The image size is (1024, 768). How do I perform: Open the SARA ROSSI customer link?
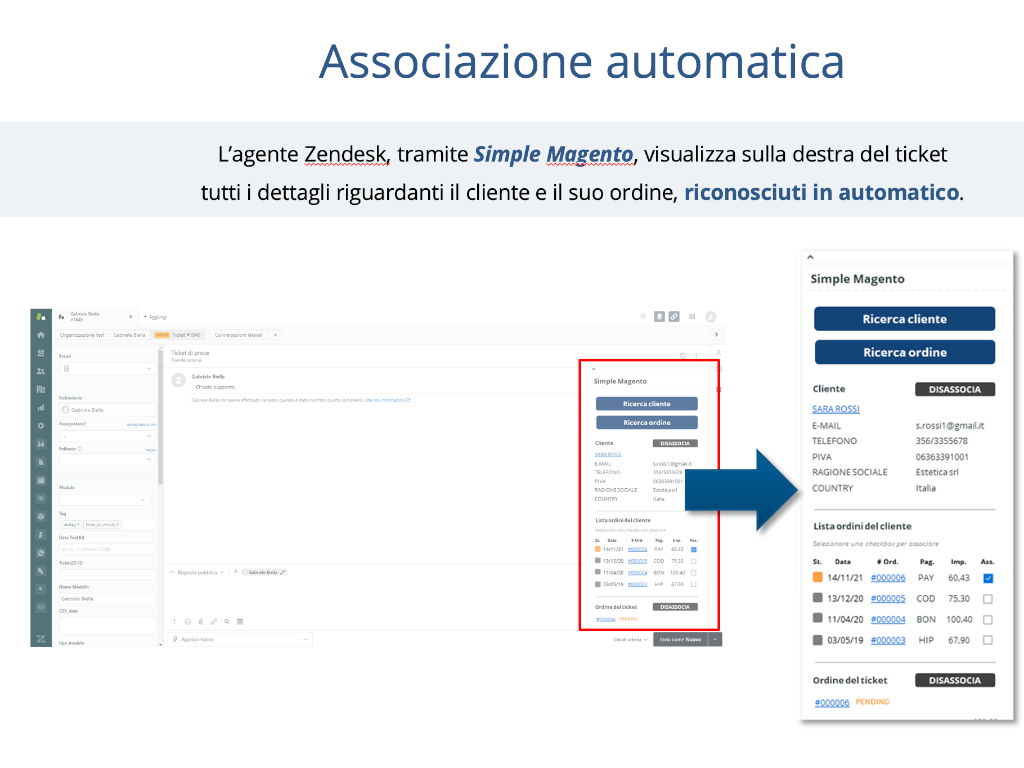pyautogui.click(x=835, y=409)
